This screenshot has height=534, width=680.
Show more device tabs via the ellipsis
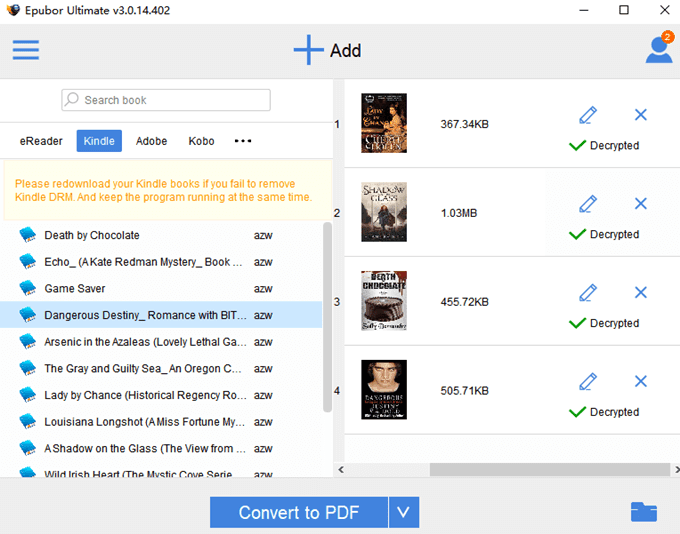pos(243,141)
